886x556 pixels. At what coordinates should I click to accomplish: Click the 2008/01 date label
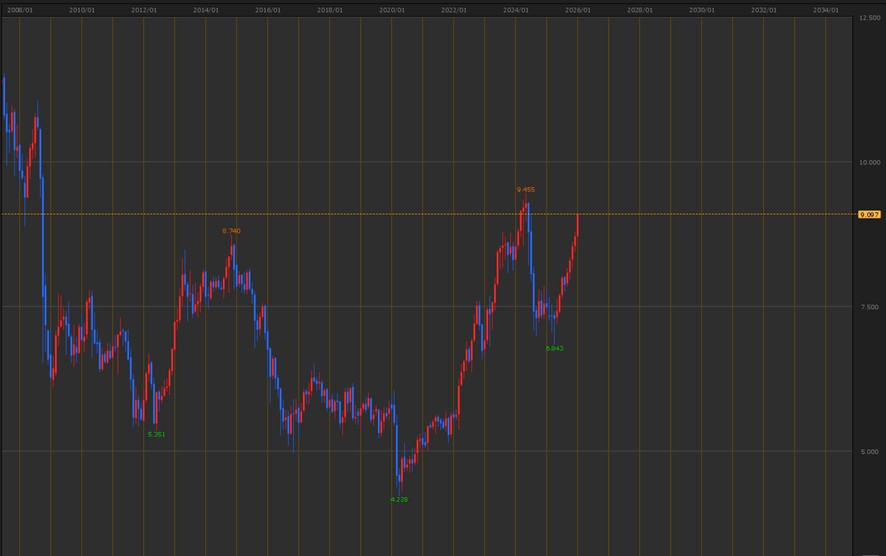pos(21,9)
